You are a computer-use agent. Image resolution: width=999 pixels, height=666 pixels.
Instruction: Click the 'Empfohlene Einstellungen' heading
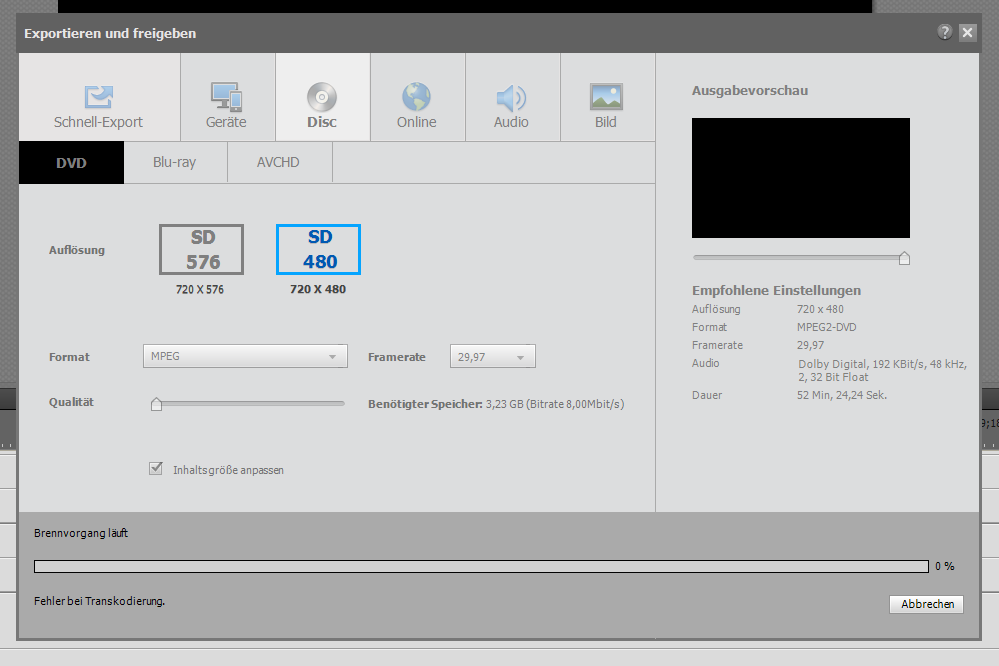tap(776, 291)
